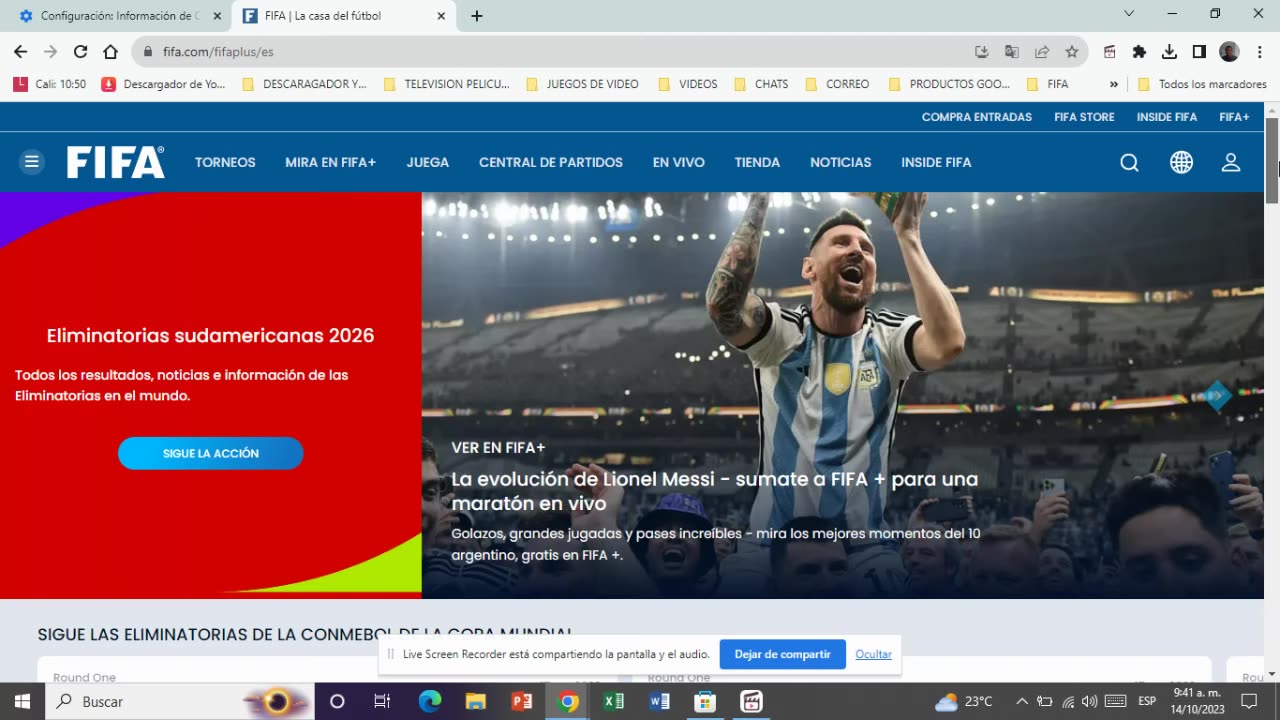The width and height of the screenshot is (1280, 720).
Task: Open the MIRA EN FIFA+ menu
Action: 330,162
